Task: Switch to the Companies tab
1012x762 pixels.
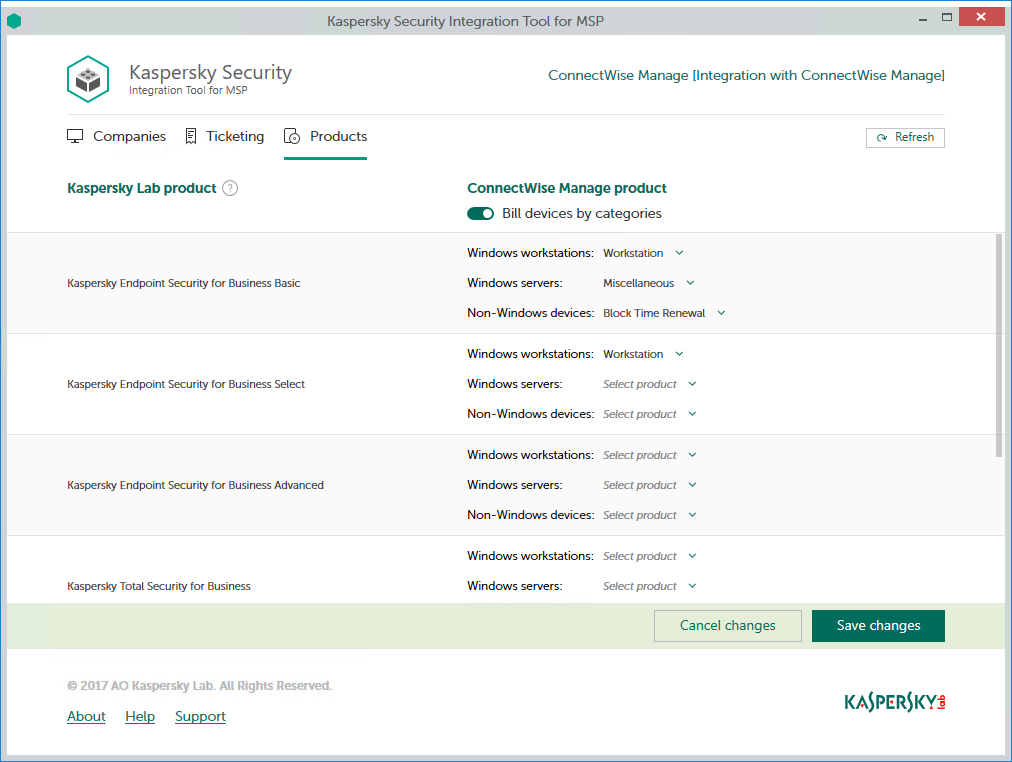Action: [129, 136]
